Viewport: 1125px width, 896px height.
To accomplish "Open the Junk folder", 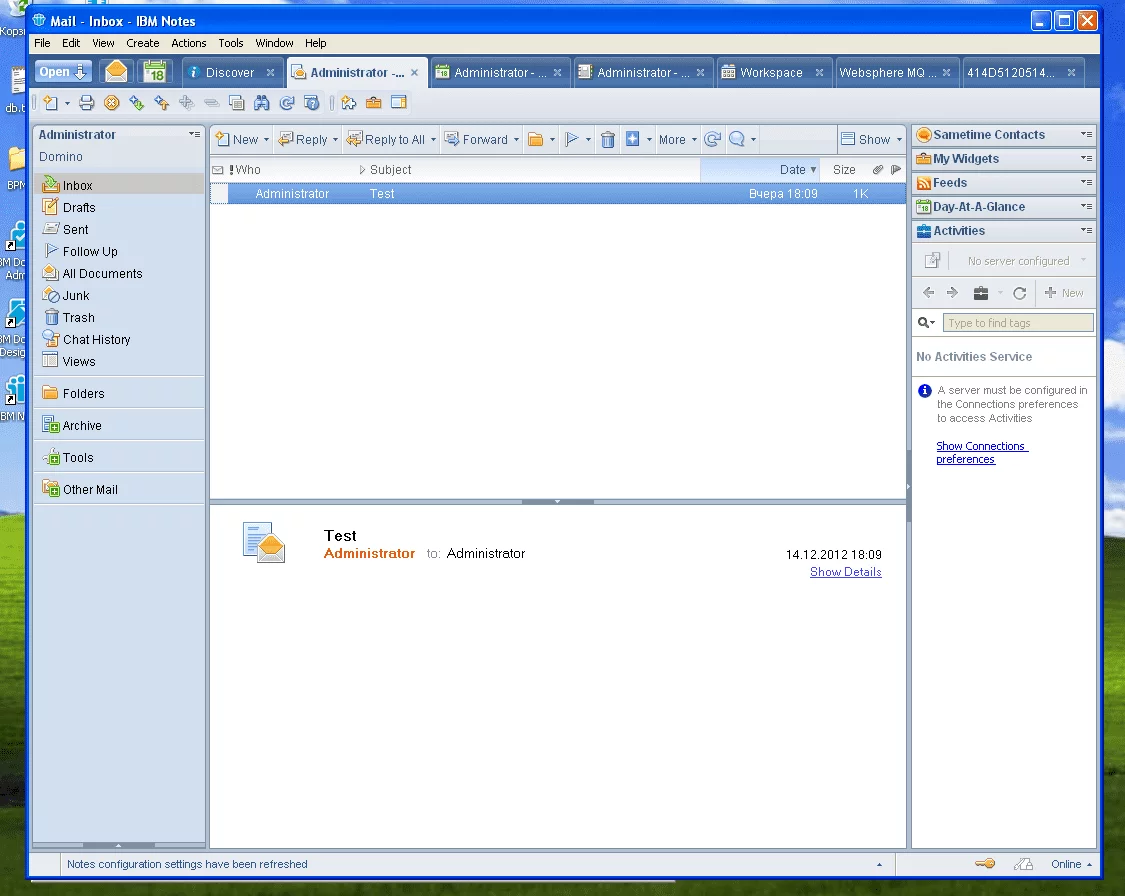I will [76, 296].
